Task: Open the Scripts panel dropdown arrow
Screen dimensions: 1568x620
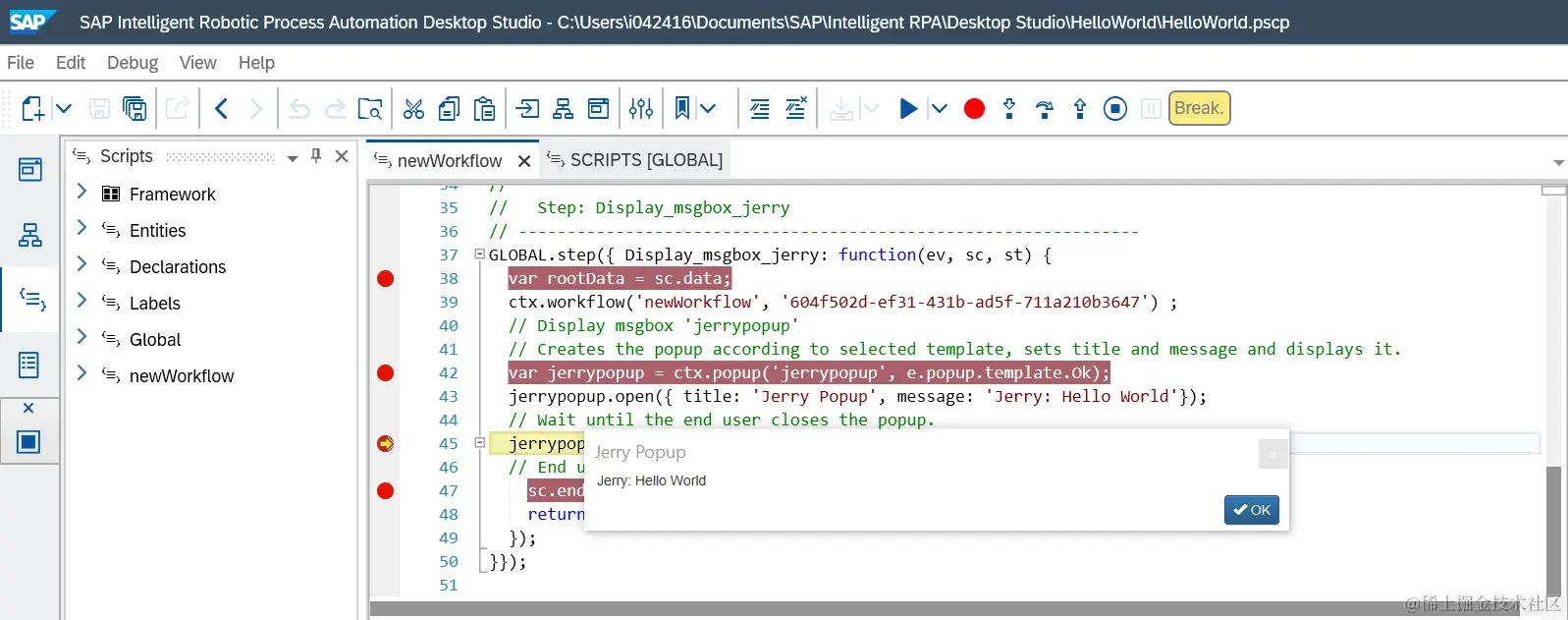Action: pyautogui.click(x=292, y=158)
